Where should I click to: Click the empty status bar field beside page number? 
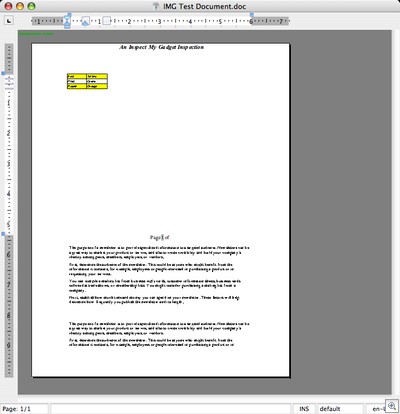170,409
